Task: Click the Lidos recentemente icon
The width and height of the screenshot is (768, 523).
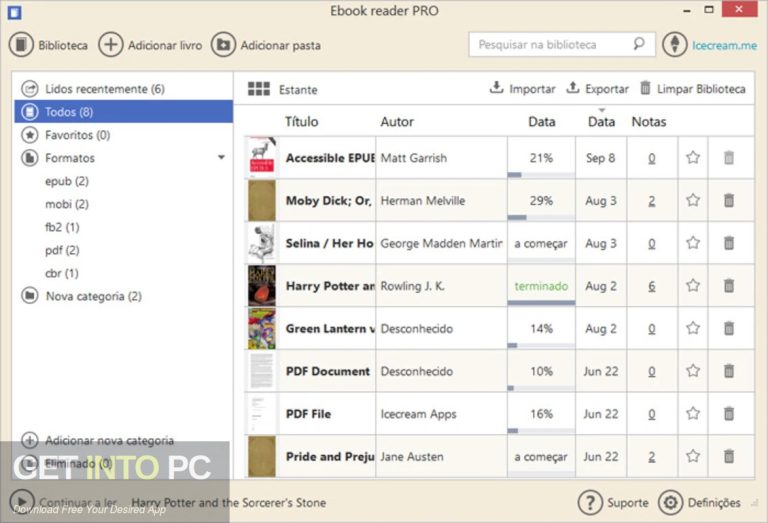Action: coord(29,88)
